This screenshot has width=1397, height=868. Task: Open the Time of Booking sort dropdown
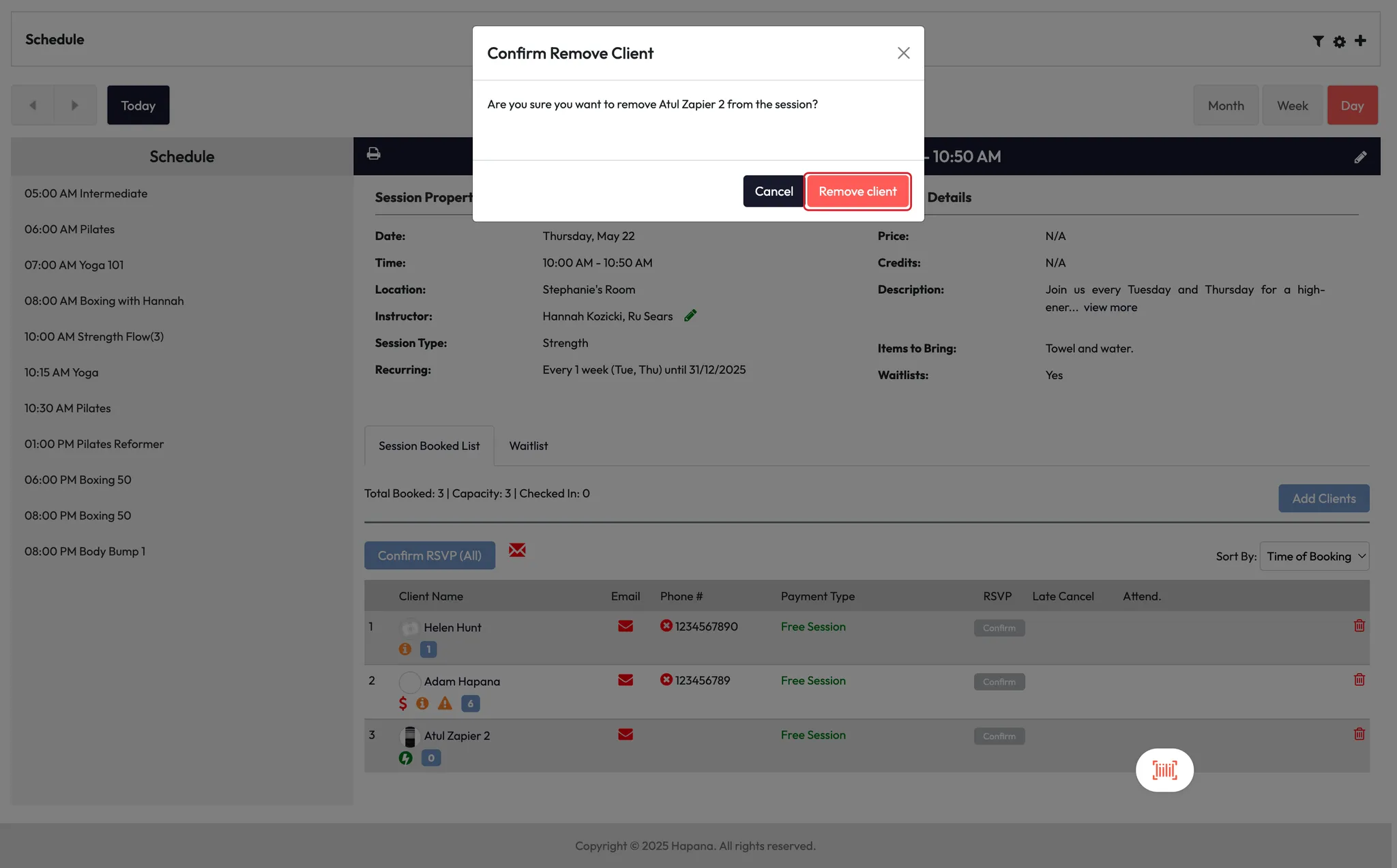pyautogui.click(x=1314, y=556)
